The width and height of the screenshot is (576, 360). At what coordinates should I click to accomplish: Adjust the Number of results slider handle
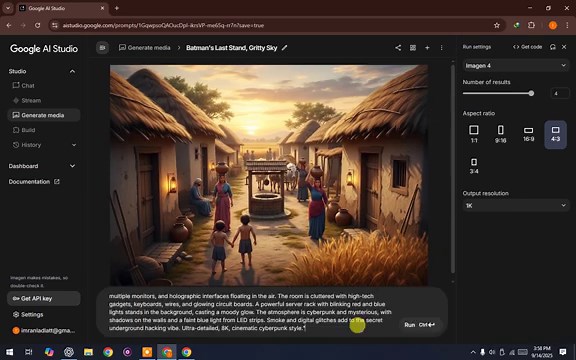tap(531, 93)
